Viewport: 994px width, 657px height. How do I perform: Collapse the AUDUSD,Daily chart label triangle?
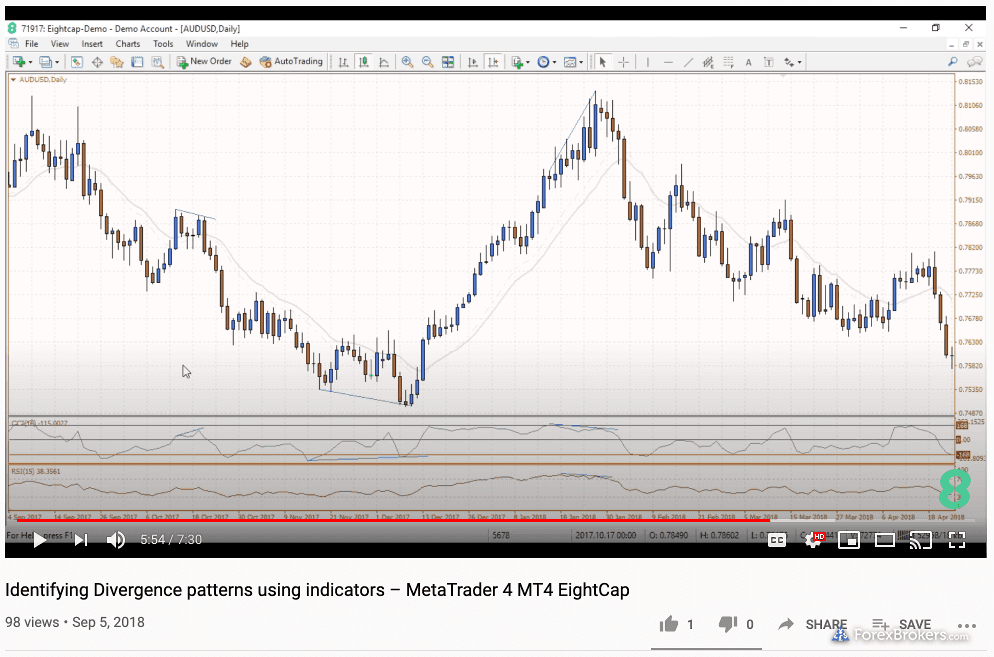pyautogui.click(x=13, y=80)
